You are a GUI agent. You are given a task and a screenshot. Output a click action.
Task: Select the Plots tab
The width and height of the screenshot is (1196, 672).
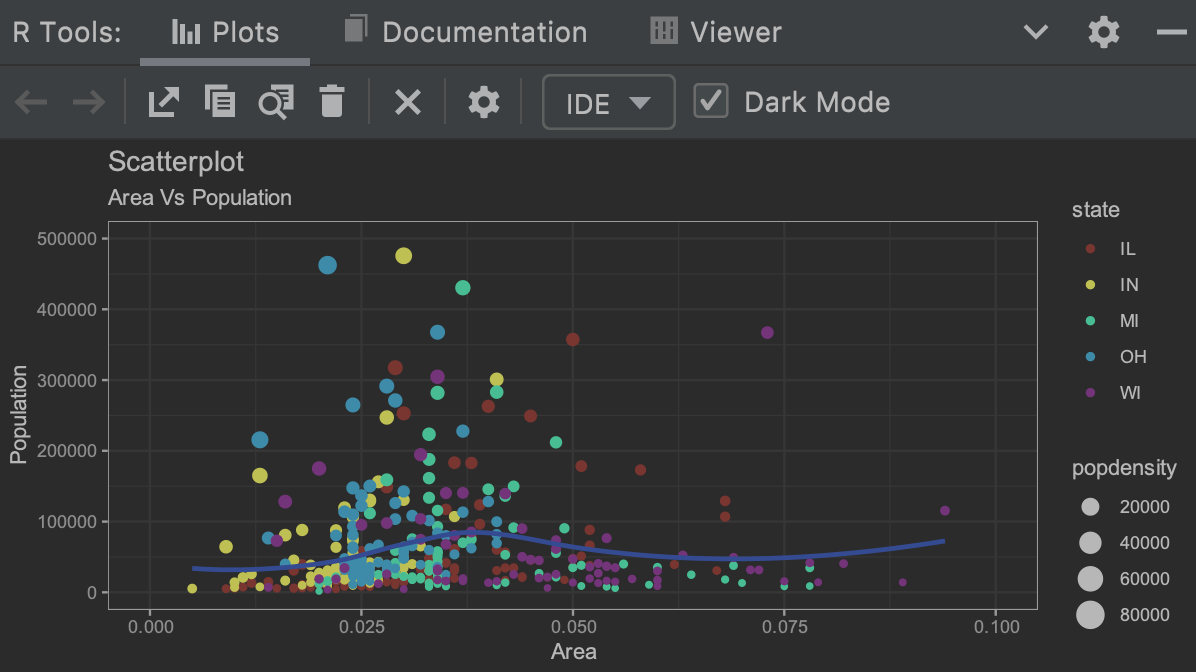click(x=225, y=32)
